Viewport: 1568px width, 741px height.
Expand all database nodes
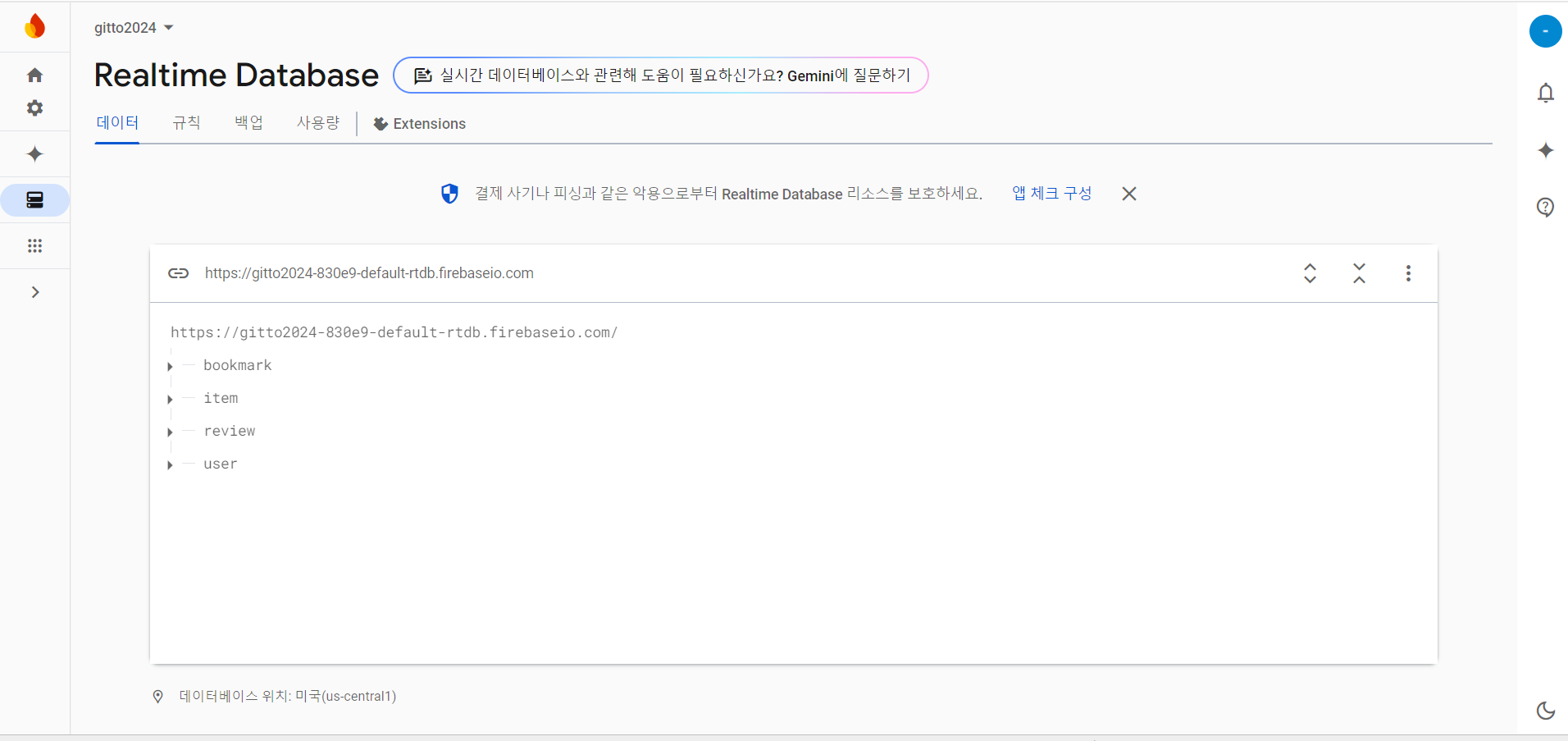1310,273
